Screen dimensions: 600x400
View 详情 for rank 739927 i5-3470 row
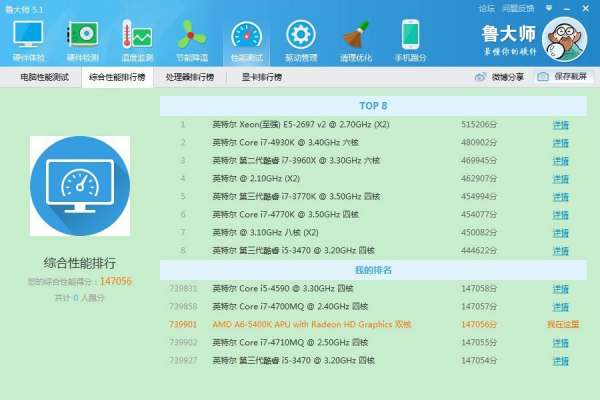coord(561,361)
